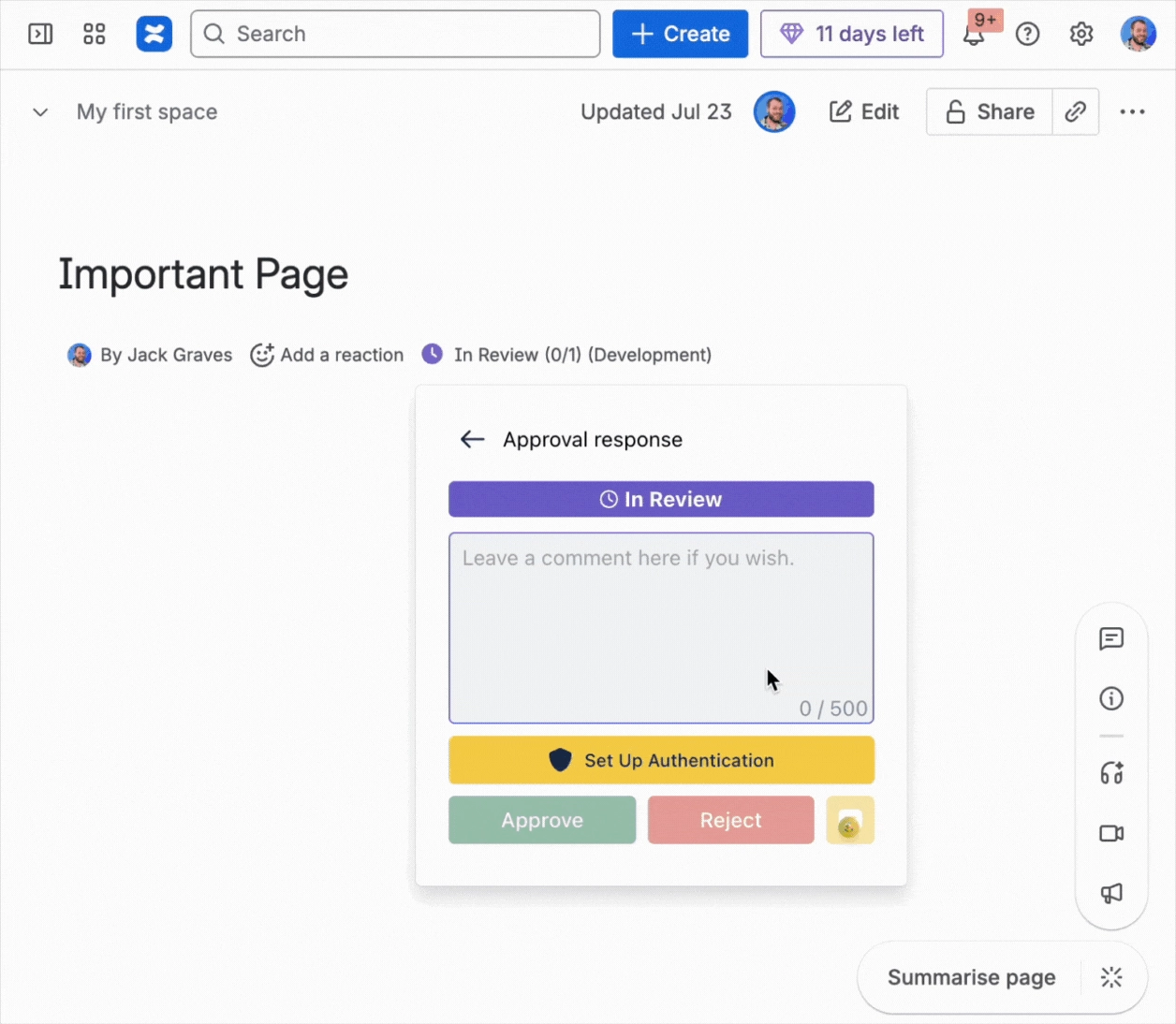Click Summarise page
This screenshot has width=1176, height=1024.
point(972,977)
